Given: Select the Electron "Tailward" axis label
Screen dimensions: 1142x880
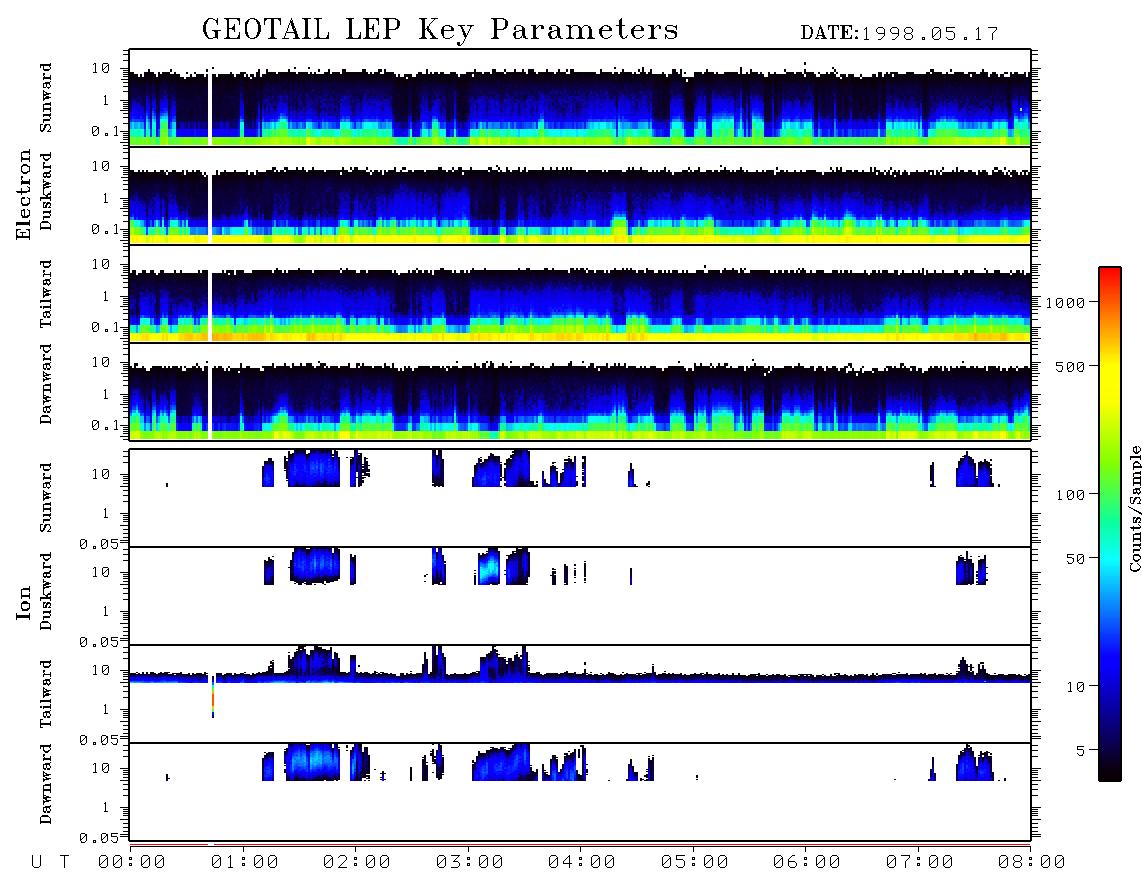Looking at the screenshot, I should click(46, 293).
